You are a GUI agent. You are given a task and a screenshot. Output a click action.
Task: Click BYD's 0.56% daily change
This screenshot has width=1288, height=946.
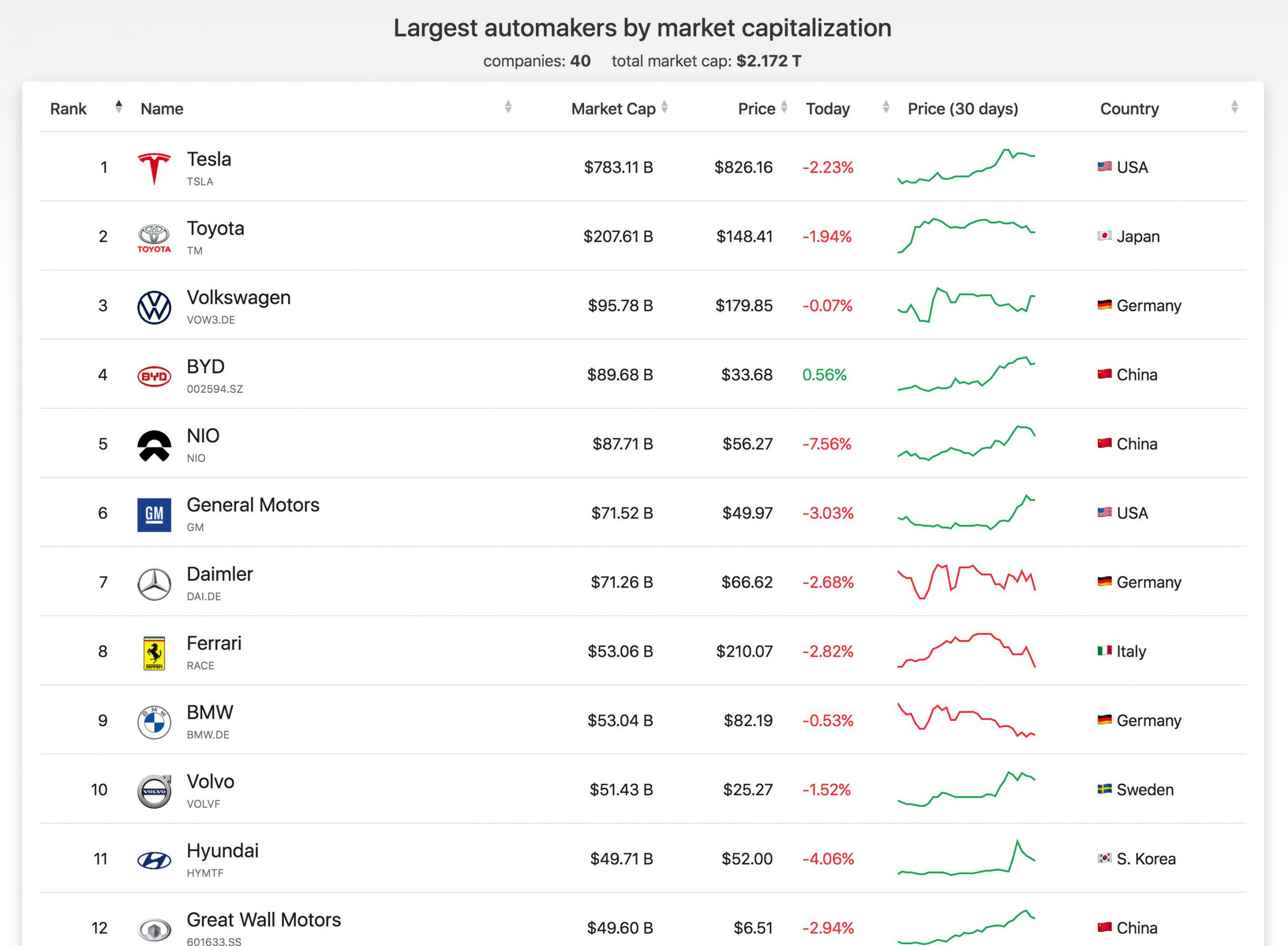824,375
